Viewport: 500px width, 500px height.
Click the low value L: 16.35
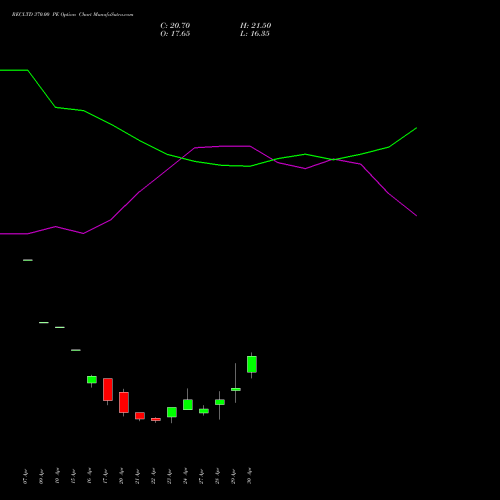click(255, 34)
